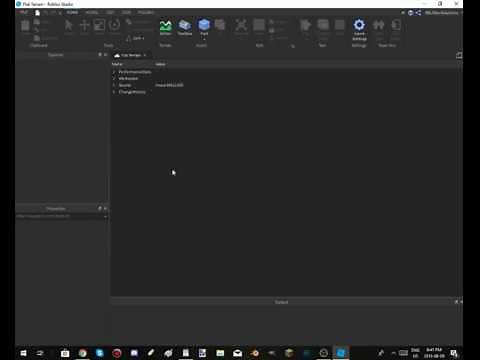Open Task View on the taskbar

pyautogui.click(x=40, y=353)
